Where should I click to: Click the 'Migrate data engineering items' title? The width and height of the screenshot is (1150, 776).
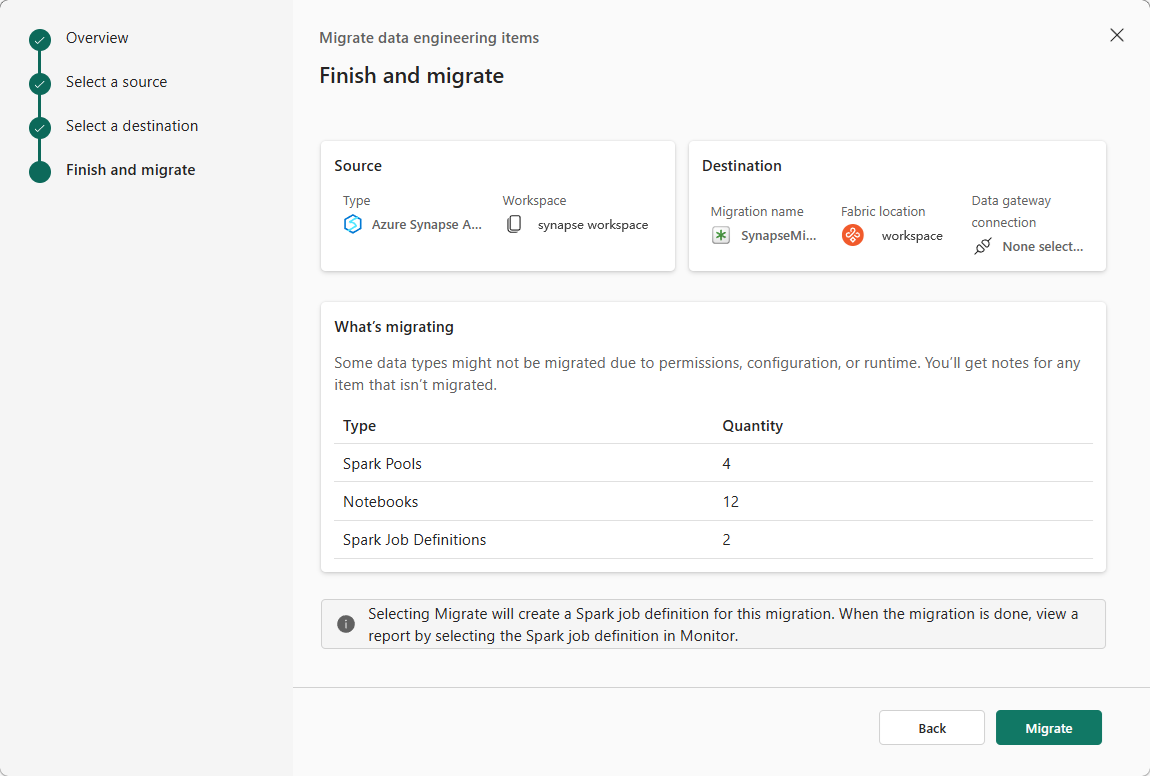pyautogui.click(x=429, y=38)
